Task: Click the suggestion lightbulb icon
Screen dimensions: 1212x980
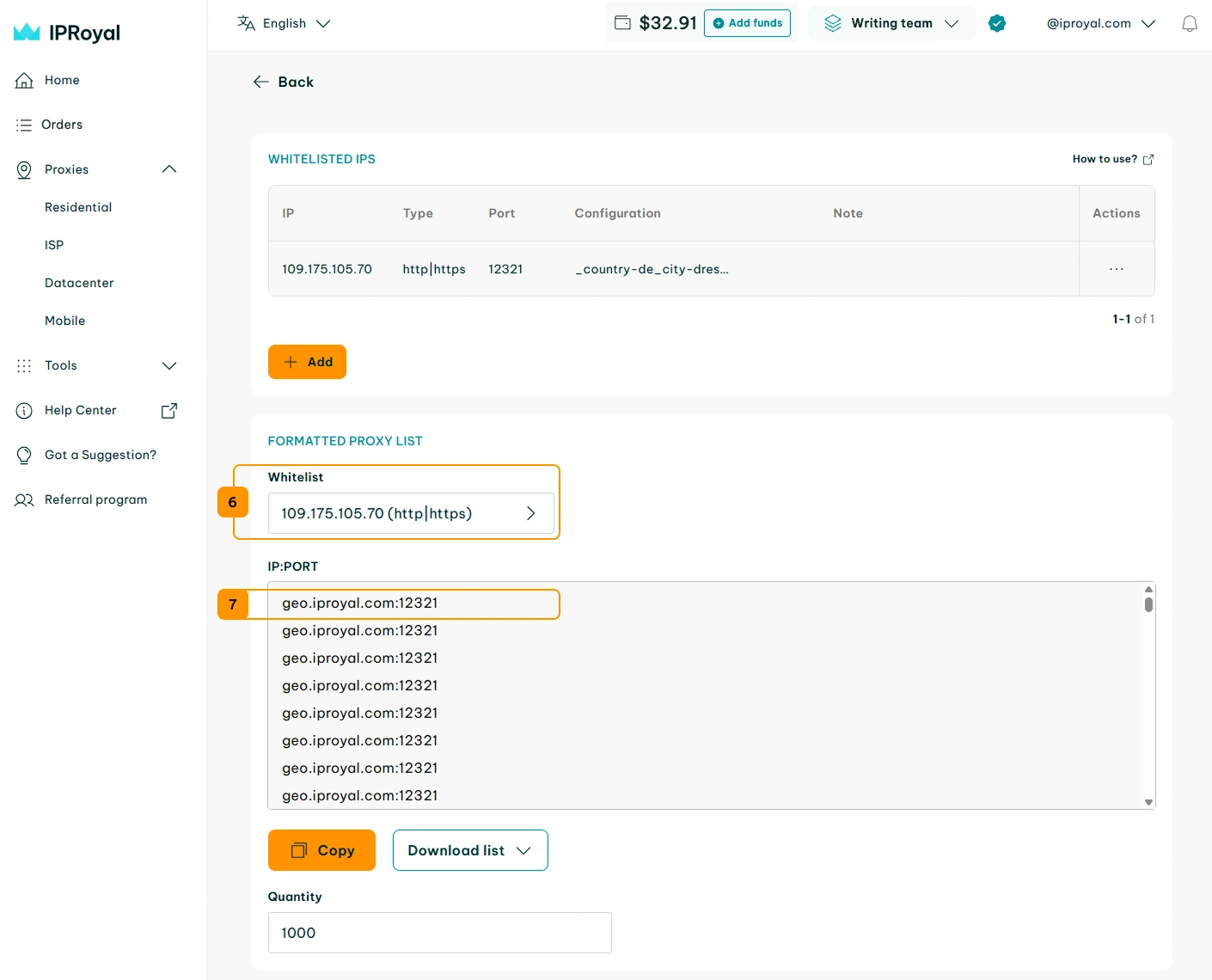Action: tap(24, 455)
